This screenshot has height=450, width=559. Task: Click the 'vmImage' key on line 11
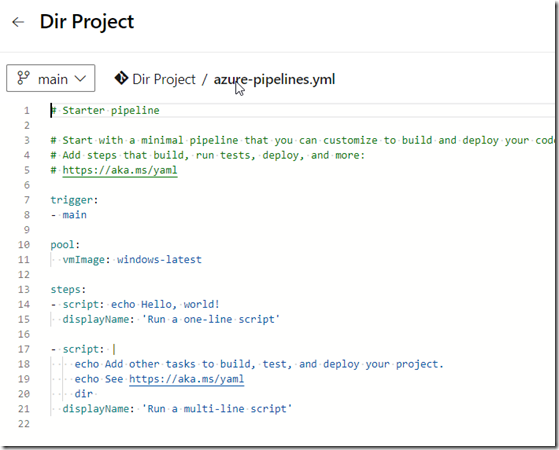point(83,260)
